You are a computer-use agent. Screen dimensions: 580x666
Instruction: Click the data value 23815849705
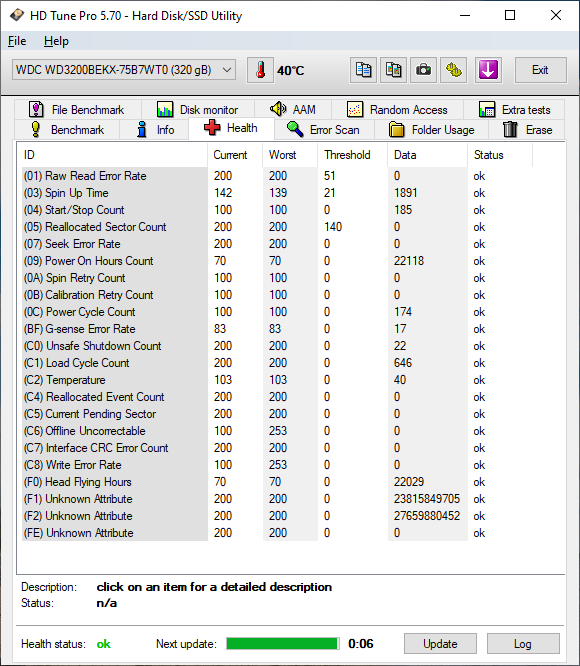pyautogui.click(x=427, y=499)
